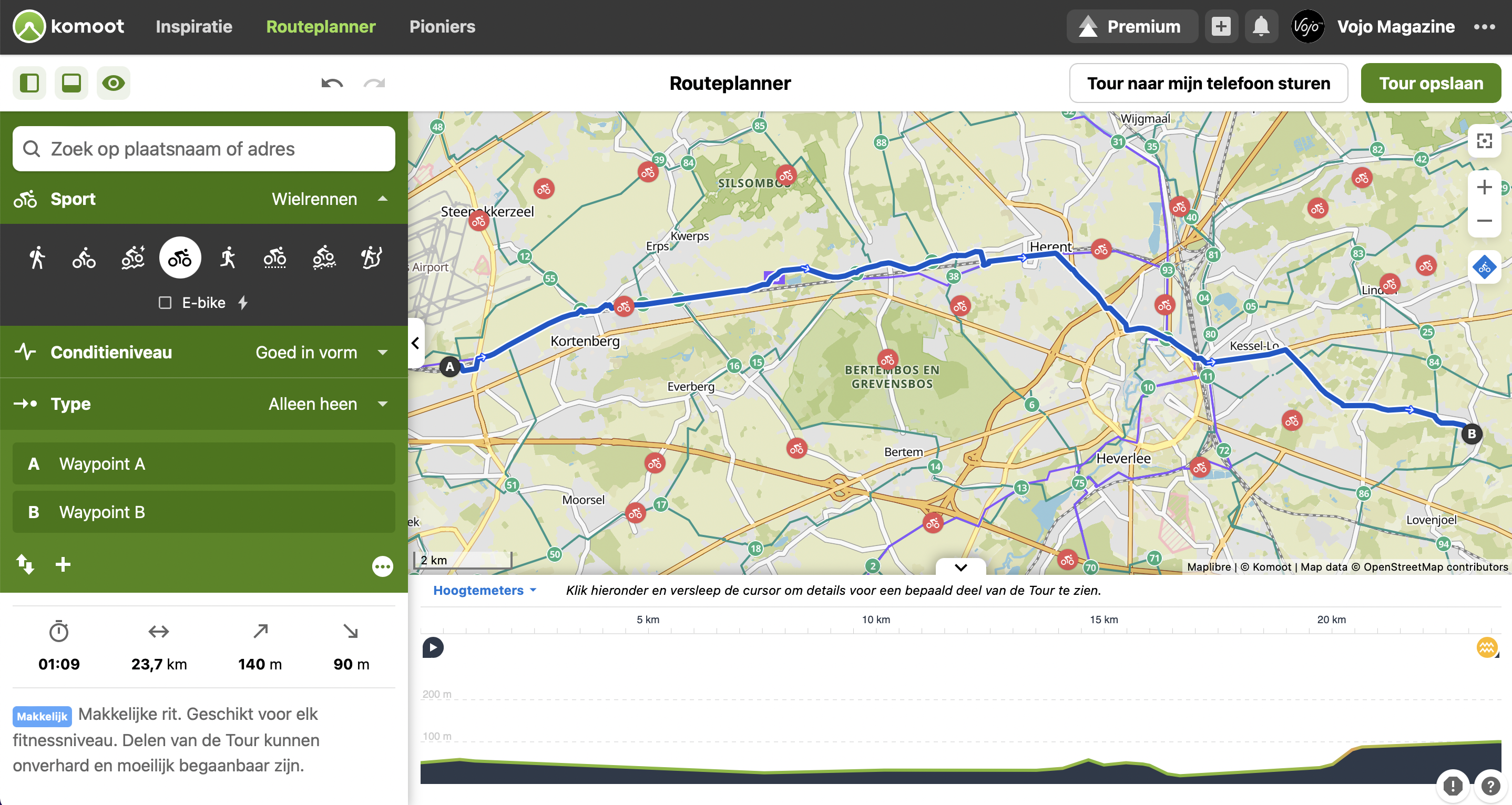Viewport: 1512px width, 805px height.
Task: Zoom in on the map
Action: [x=1484, y=187]
